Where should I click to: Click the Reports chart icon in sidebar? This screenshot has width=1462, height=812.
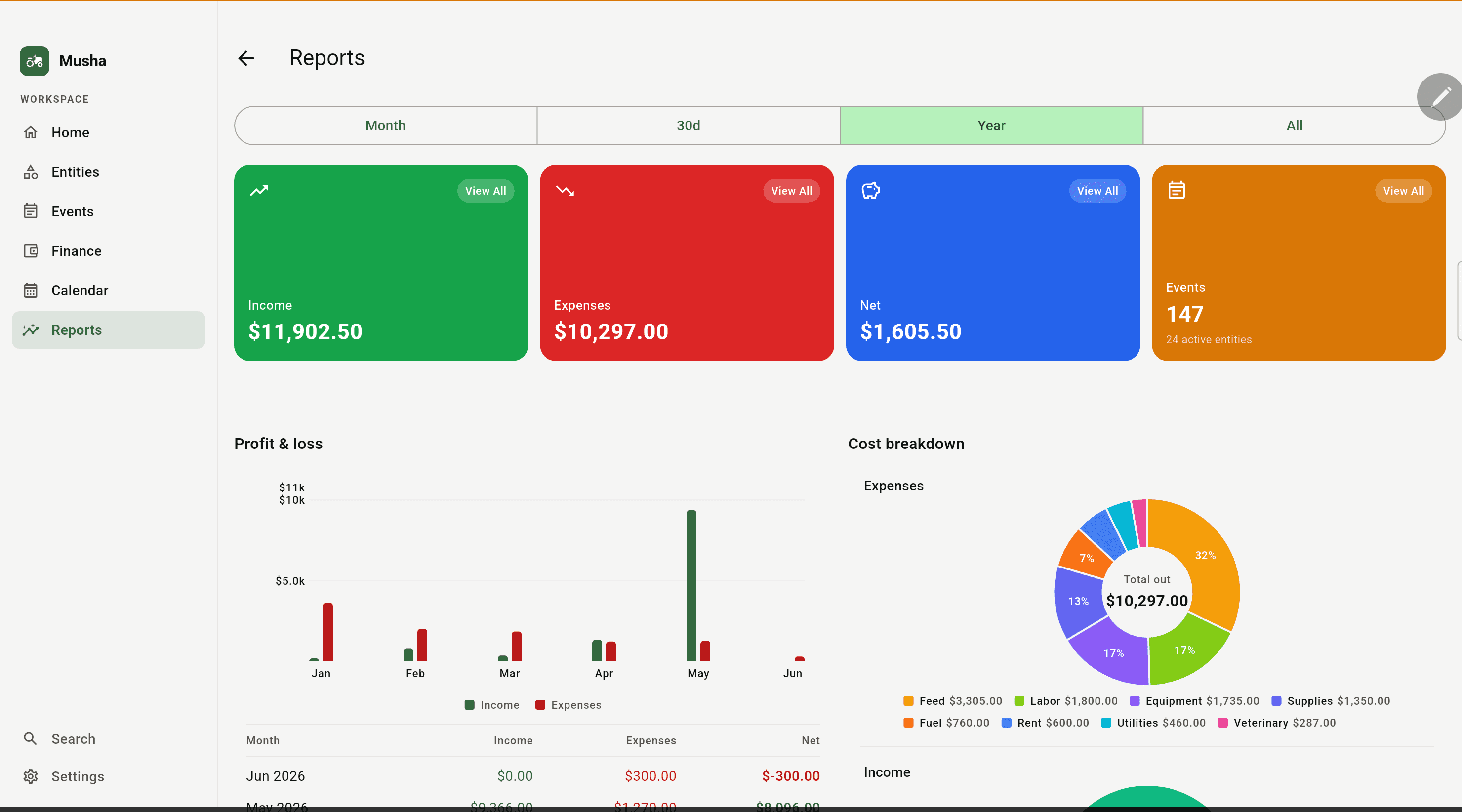[x=31, y=329]
